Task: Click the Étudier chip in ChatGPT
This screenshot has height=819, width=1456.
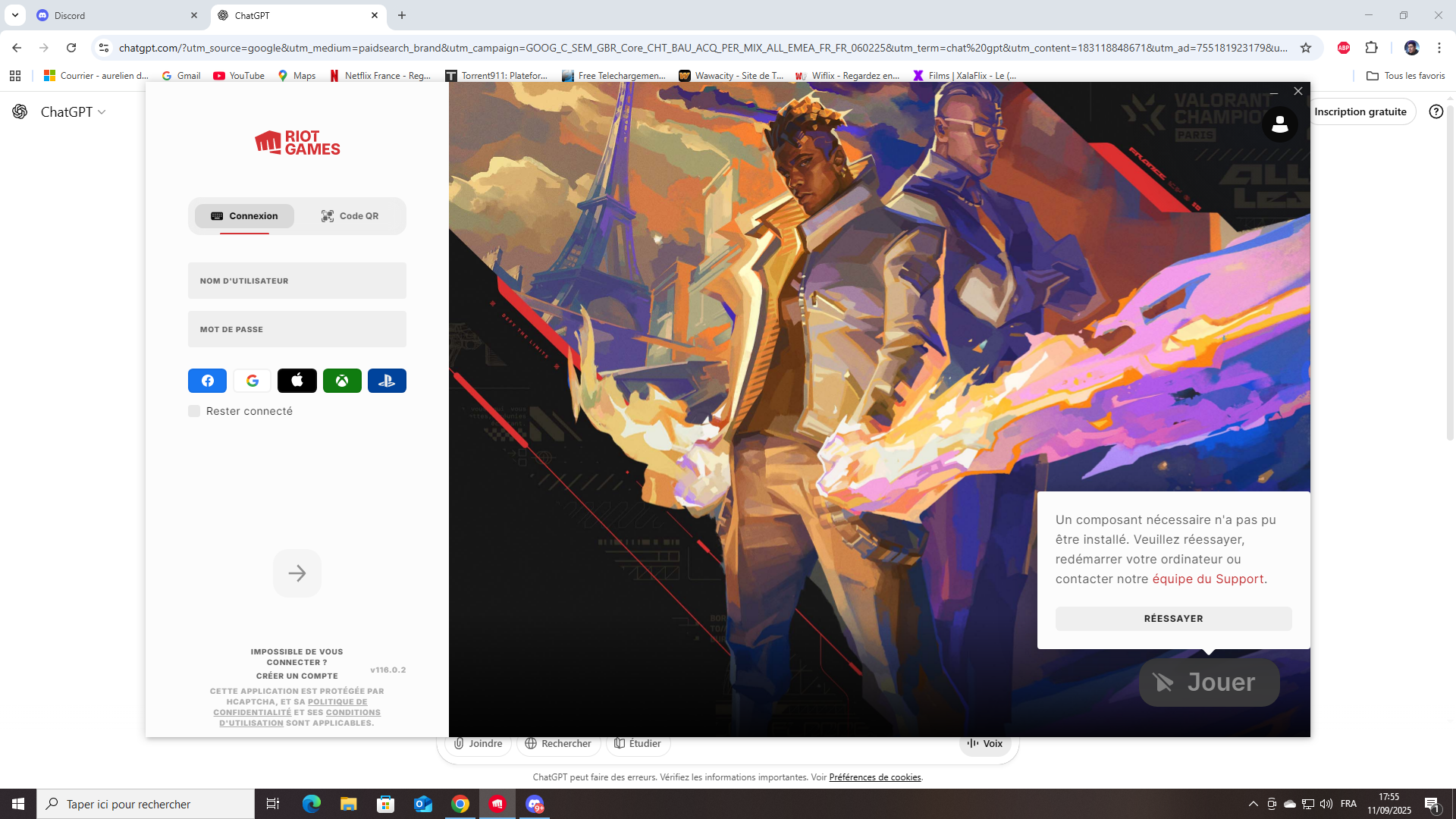Action: pyautogui.click(x=638, y=744)
